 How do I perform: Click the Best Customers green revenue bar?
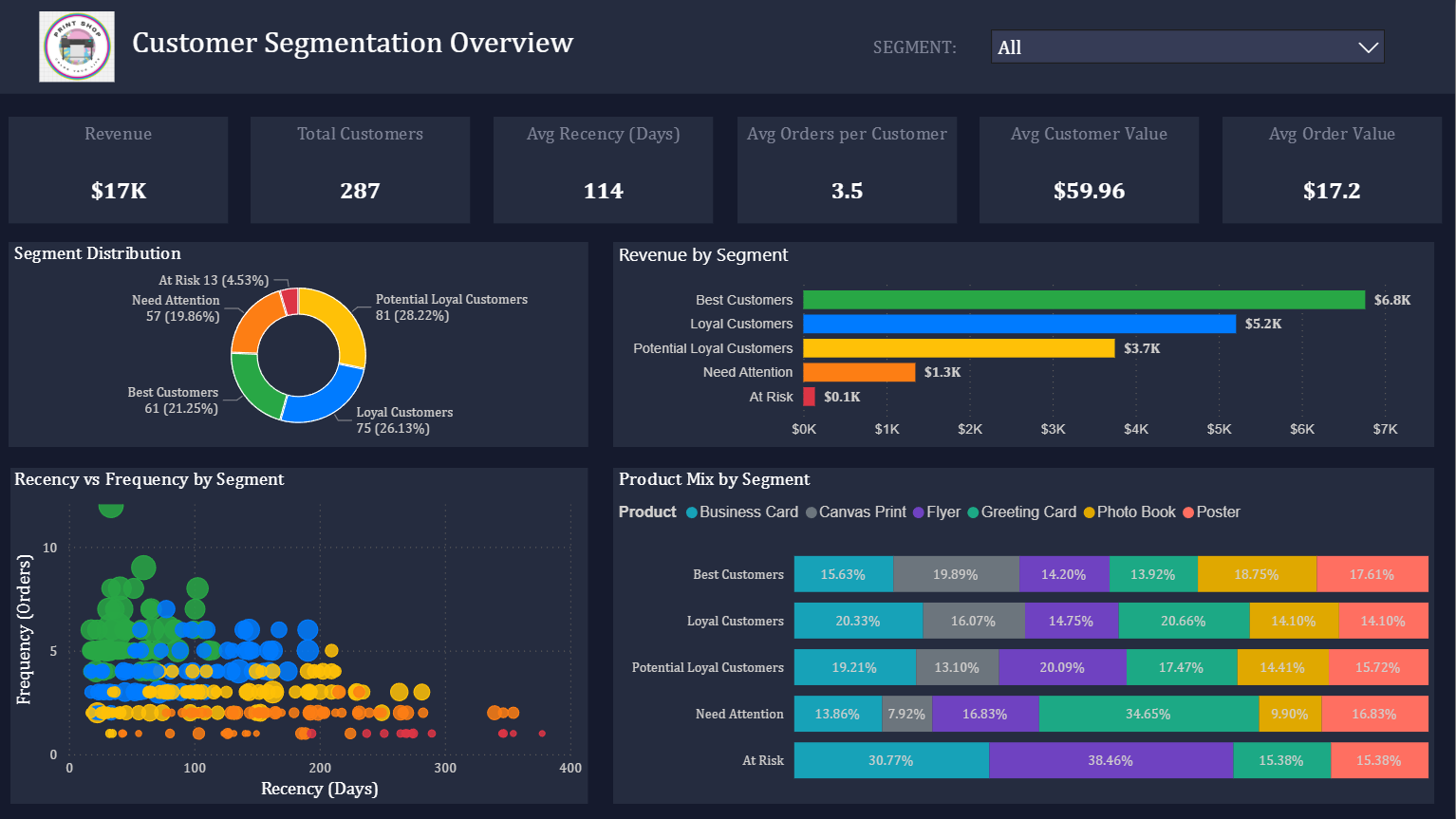point(1083,300)
